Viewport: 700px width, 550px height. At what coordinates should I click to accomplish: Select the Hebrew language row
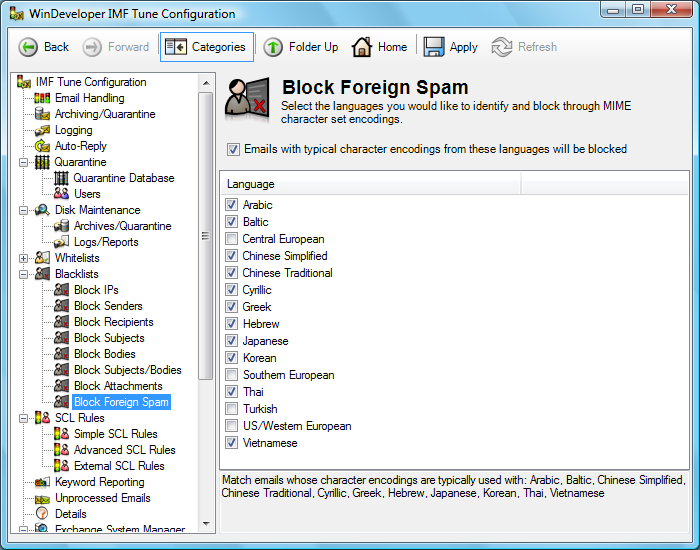coord(261,324)
